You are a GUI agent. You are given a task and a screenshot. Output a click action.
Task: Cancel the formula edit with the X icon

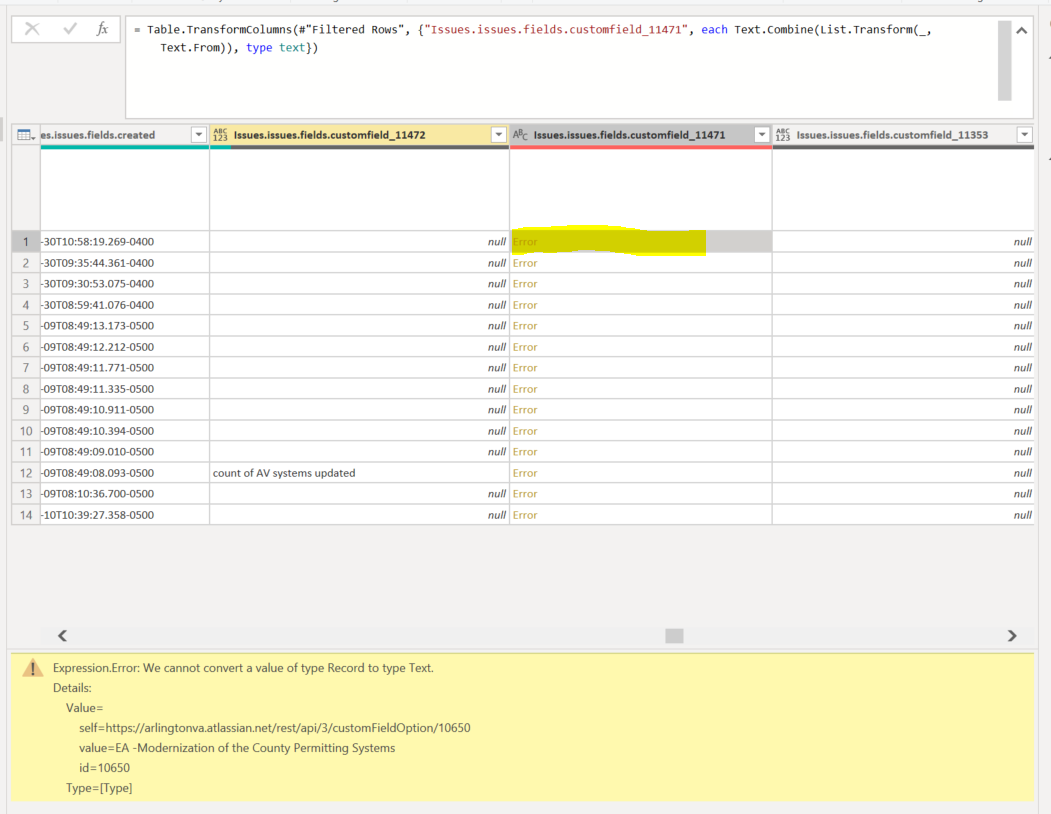click(x=32, y=29)
